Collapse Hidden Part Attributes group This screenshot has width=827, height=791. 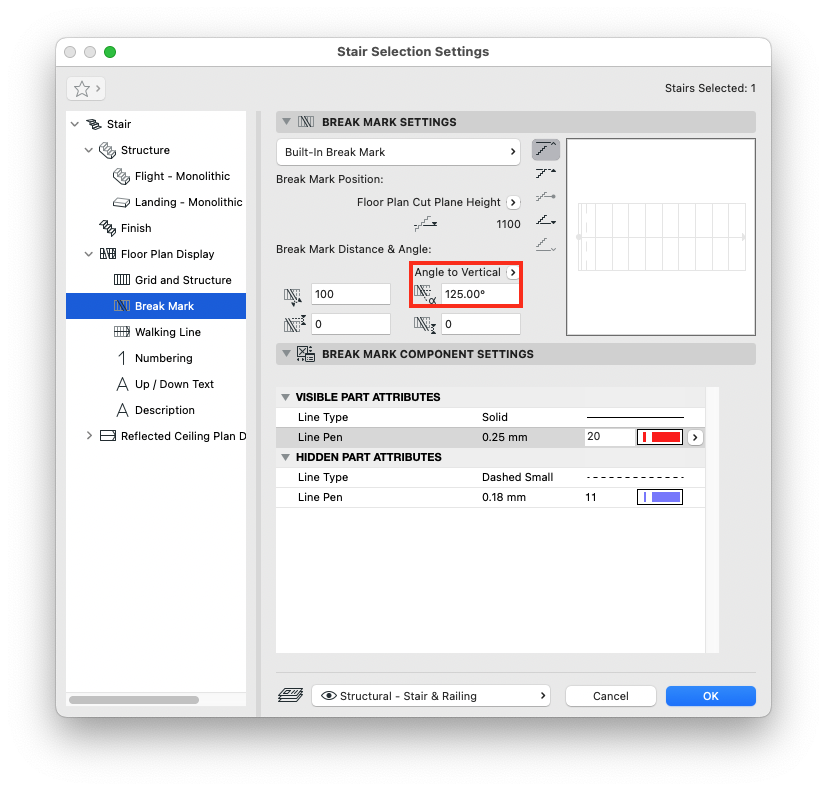(285, 457)
